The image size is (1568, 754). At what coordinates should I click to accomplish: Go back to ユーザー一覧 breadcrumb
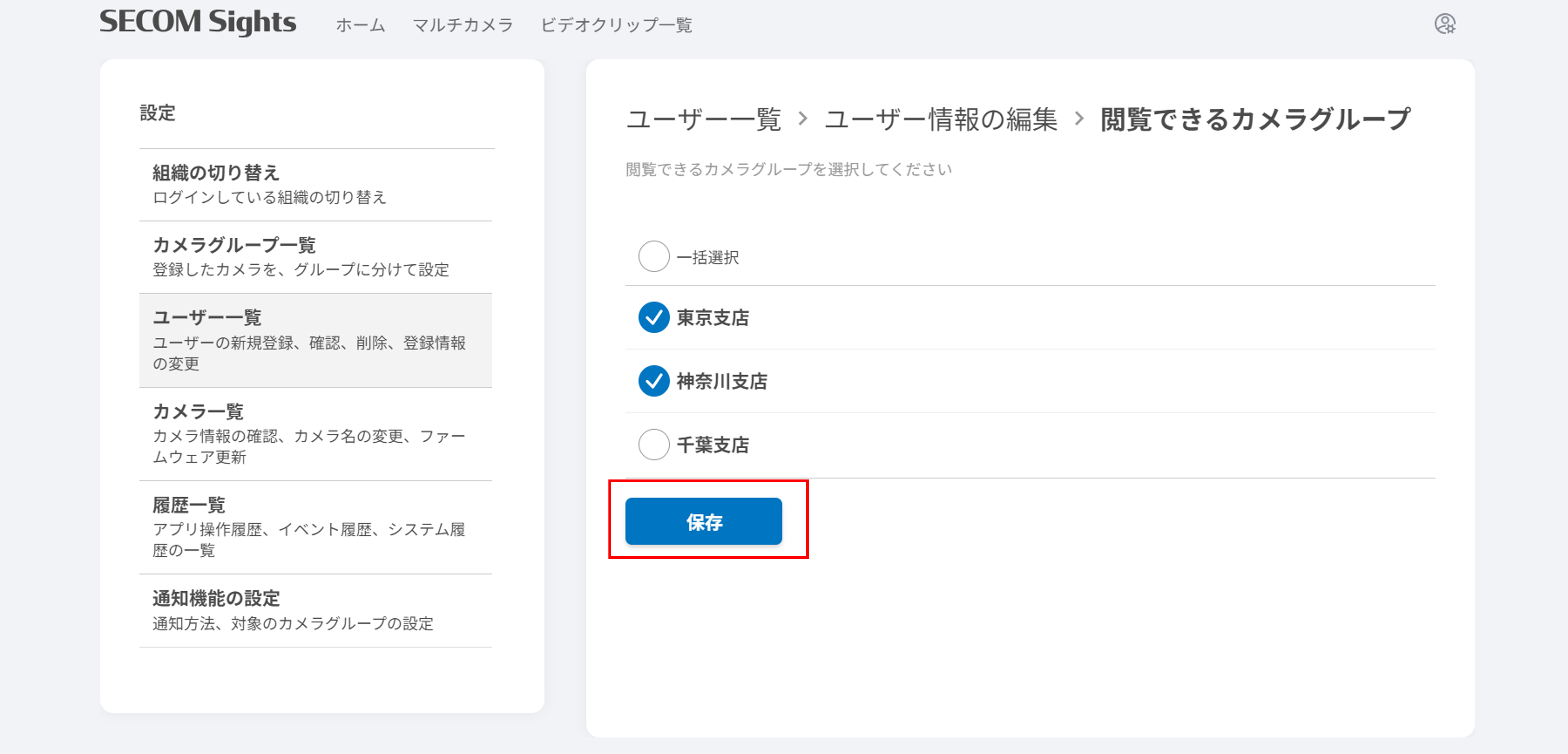[x=704, y=119]
